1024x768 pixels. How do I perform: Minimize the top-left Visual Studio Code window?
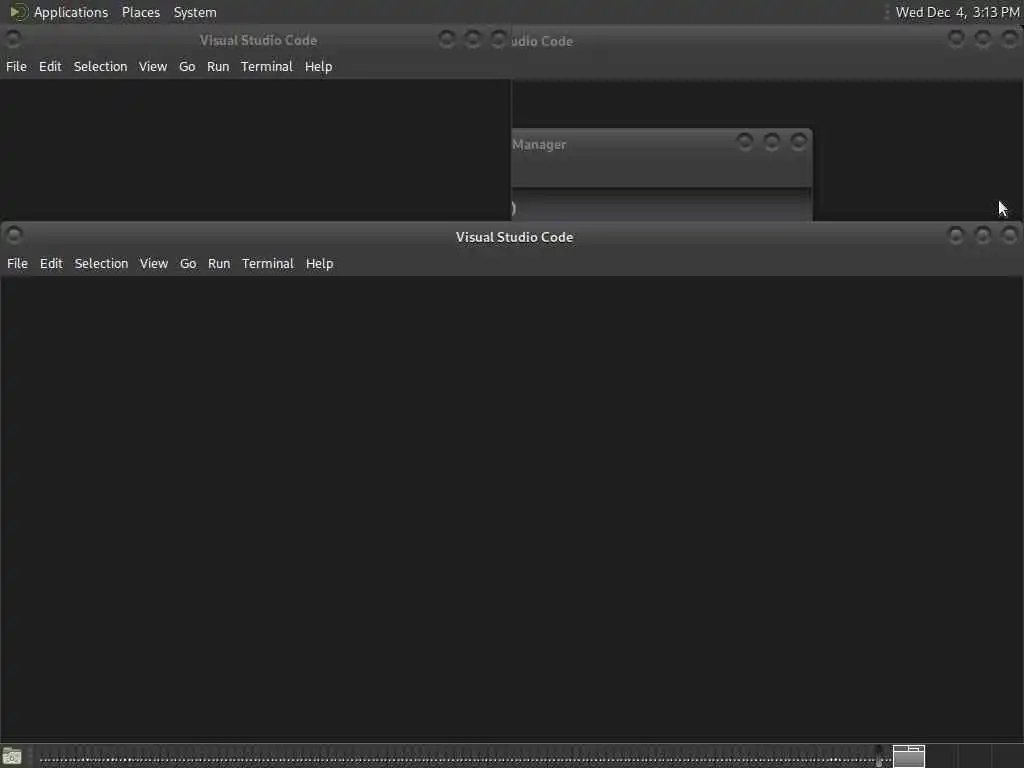click(447, 39)
